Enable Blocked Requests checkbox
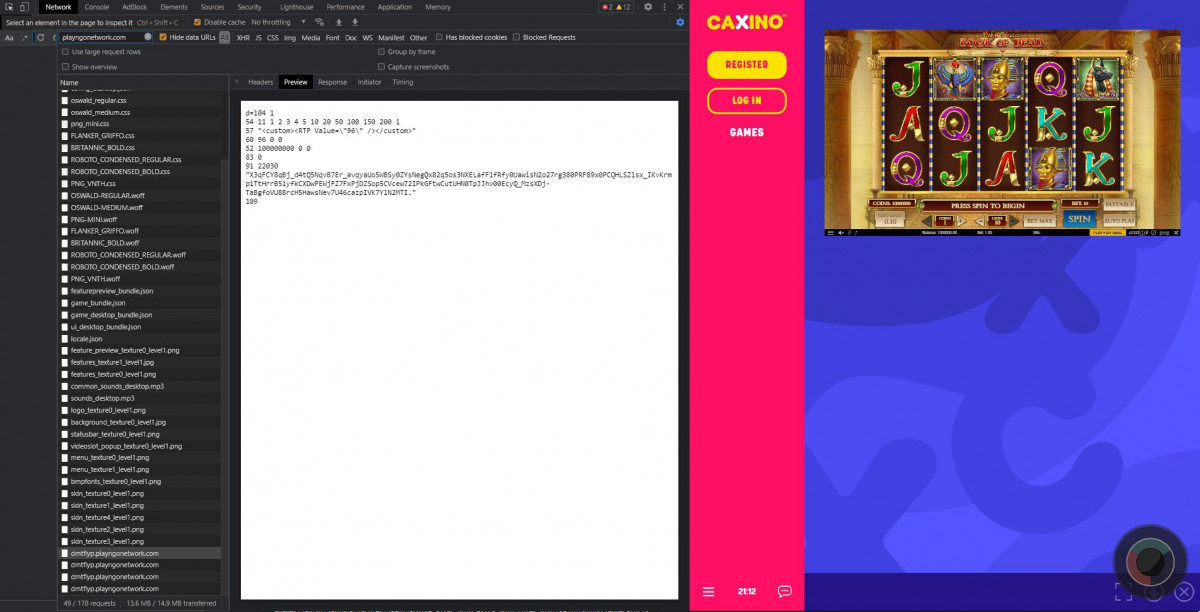Screen dimensions: 1200x612 (x=516, y=37)
